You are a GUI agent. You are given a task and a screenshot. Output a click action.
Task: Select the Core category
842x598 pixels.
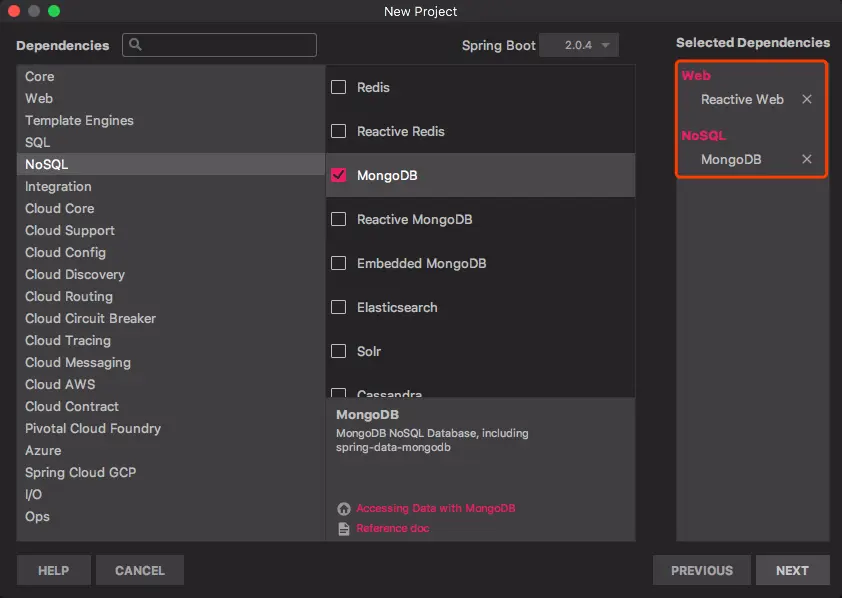tap(171, 76)
